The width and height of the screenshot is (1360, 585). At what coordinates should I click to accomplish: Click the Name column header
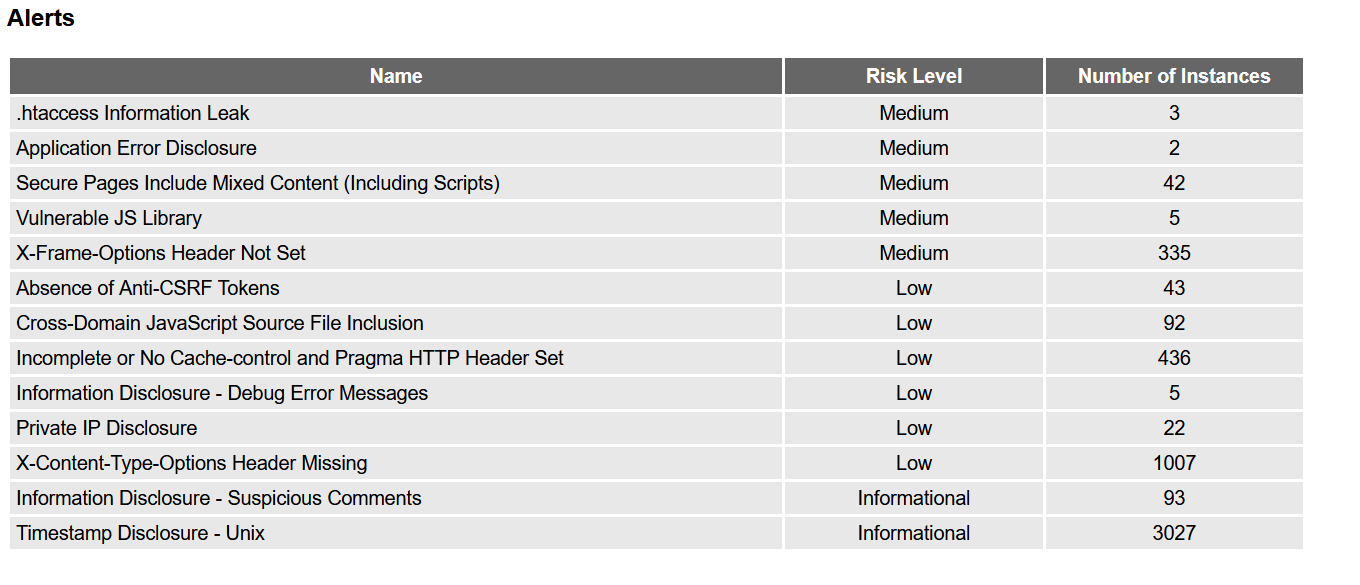396,76
